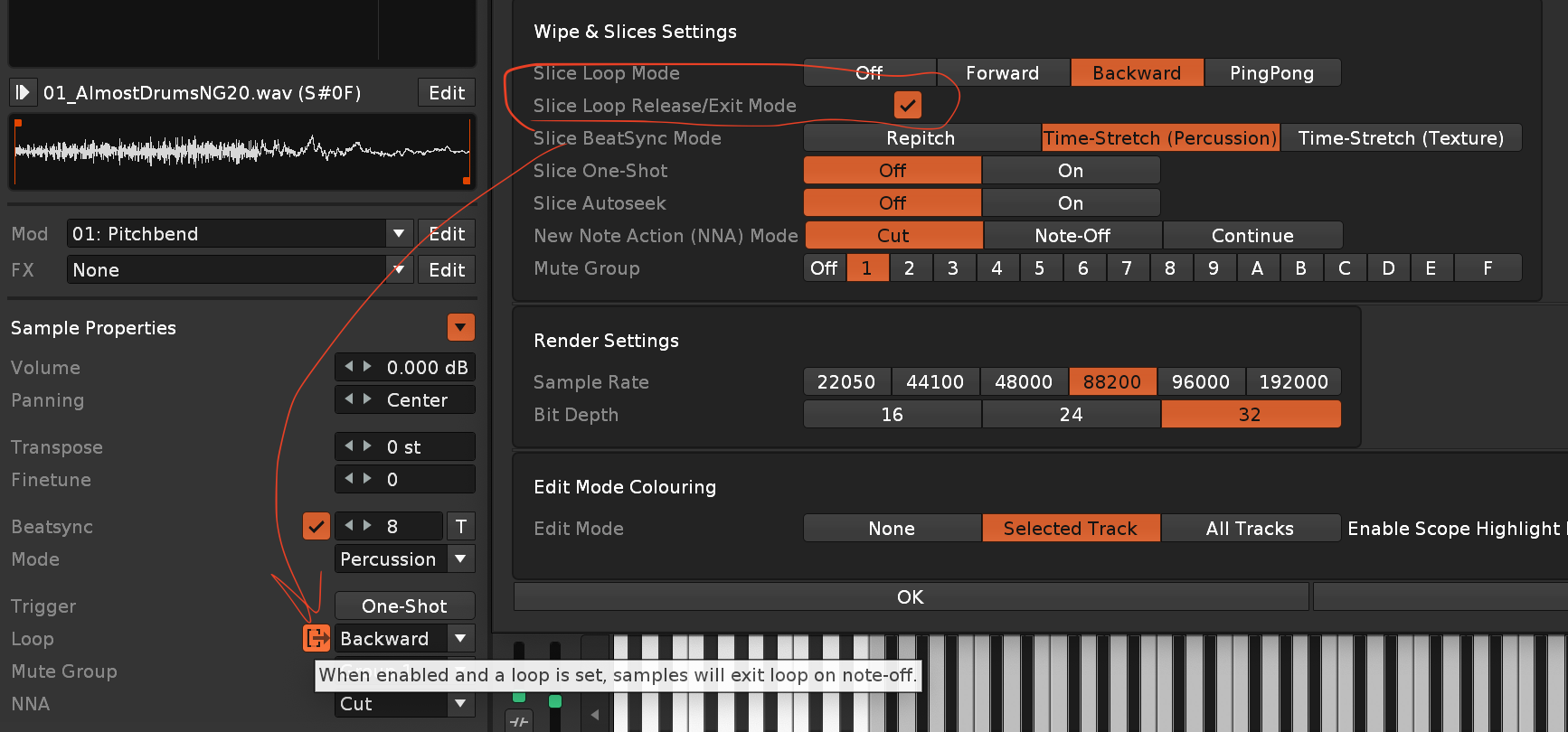Play the 01_AlmostDrumsNG20.wav sample

[x=23, y=93]
